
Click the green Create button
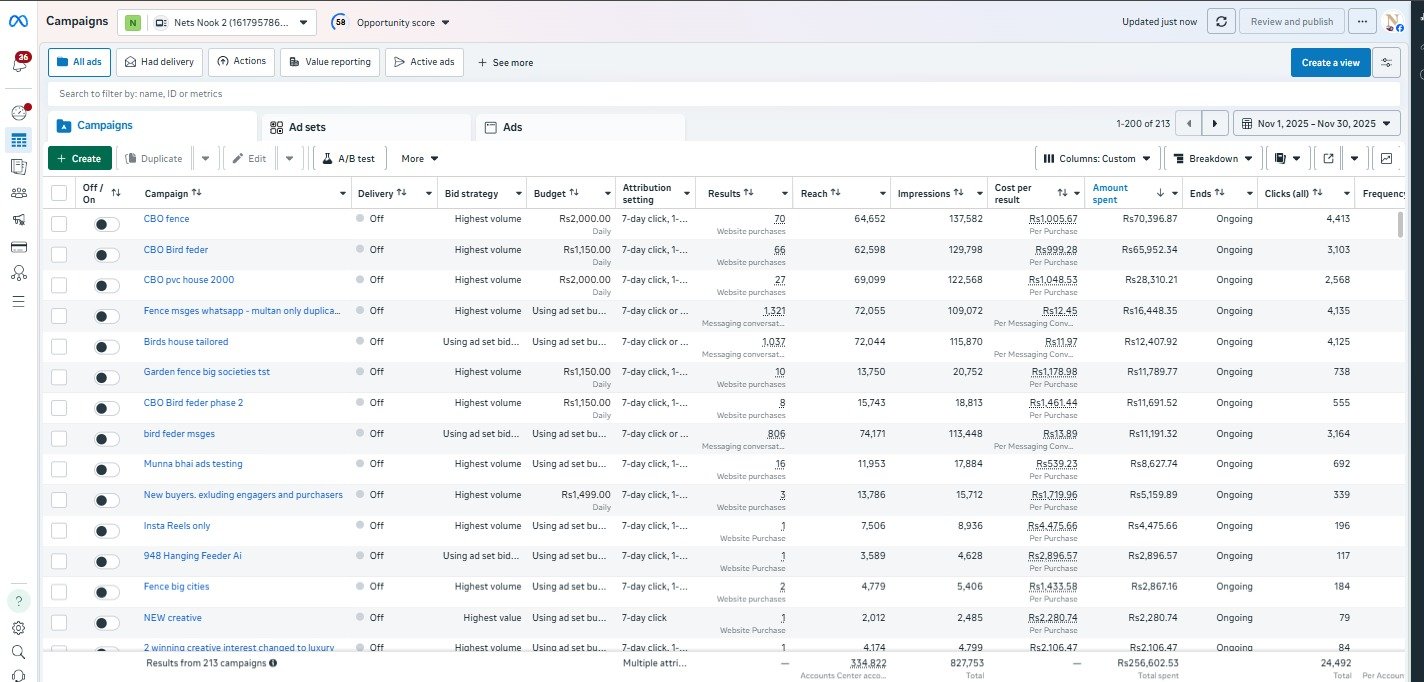click(x=79, y=158)
